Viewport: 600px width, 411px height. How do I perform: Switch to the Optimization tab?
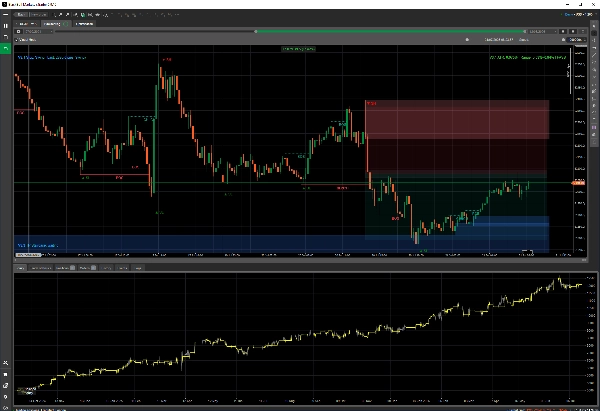click(x=84, y=24)
